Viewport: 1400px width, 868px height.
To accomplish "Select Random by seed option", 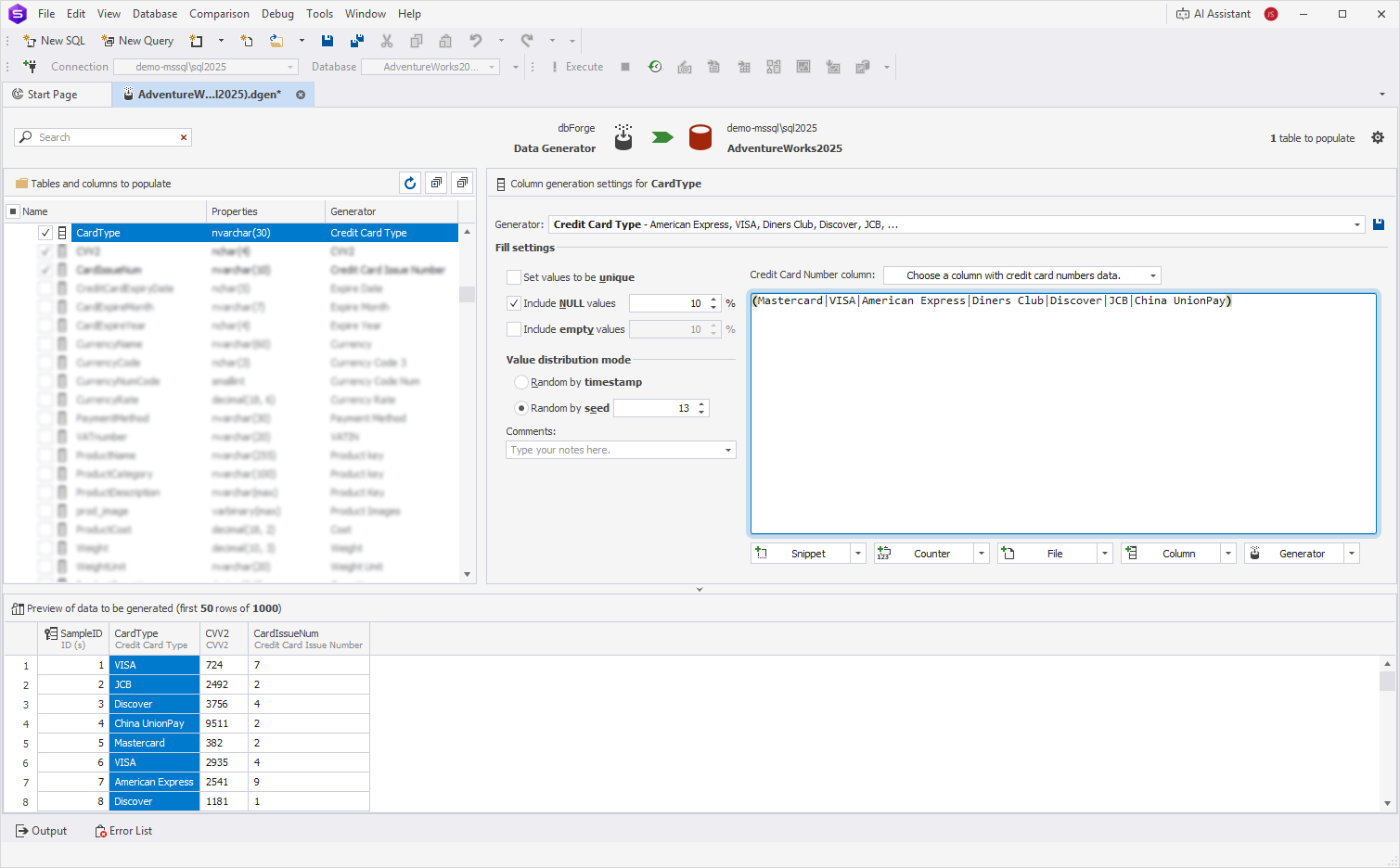I will [521, 408].
